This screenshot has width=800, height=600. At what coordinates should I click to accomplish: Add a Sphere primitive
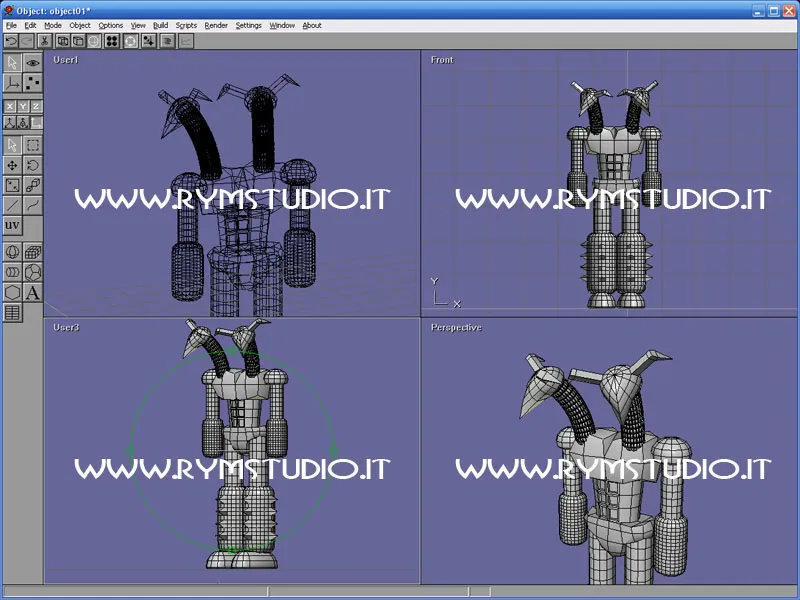pyautogui.click(x=12, y=252)
